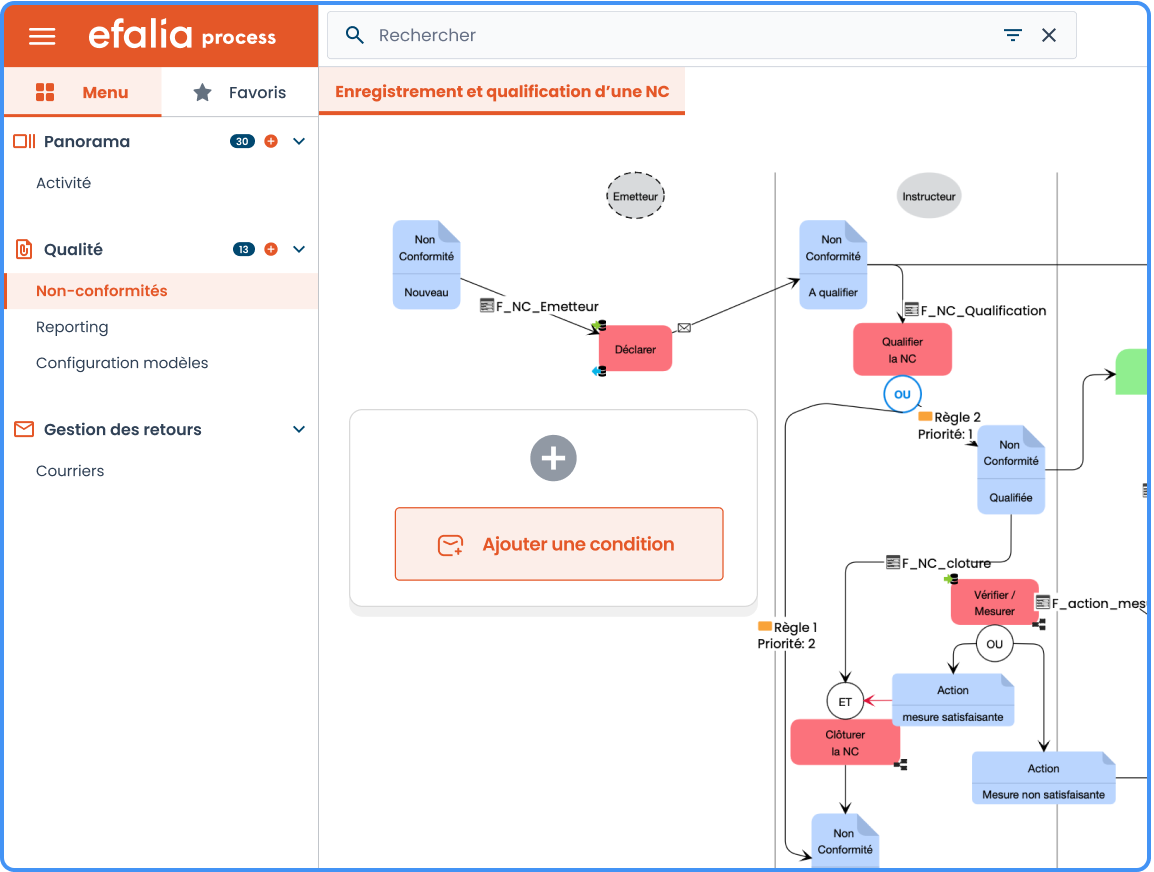Click the form icon beside F_NC_Emetteur

486,305
